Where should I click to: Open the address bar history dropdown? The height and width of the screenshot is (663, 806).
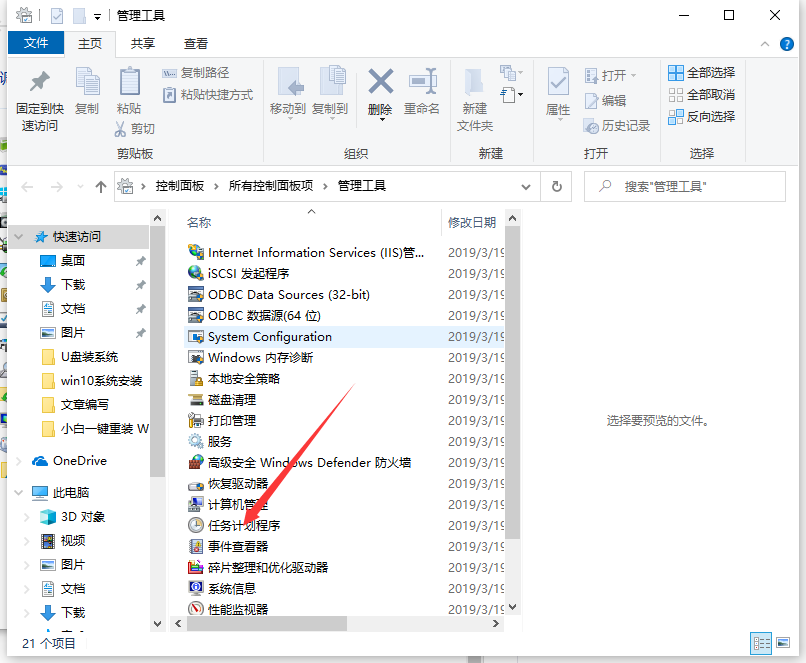[x=528, y=186]
